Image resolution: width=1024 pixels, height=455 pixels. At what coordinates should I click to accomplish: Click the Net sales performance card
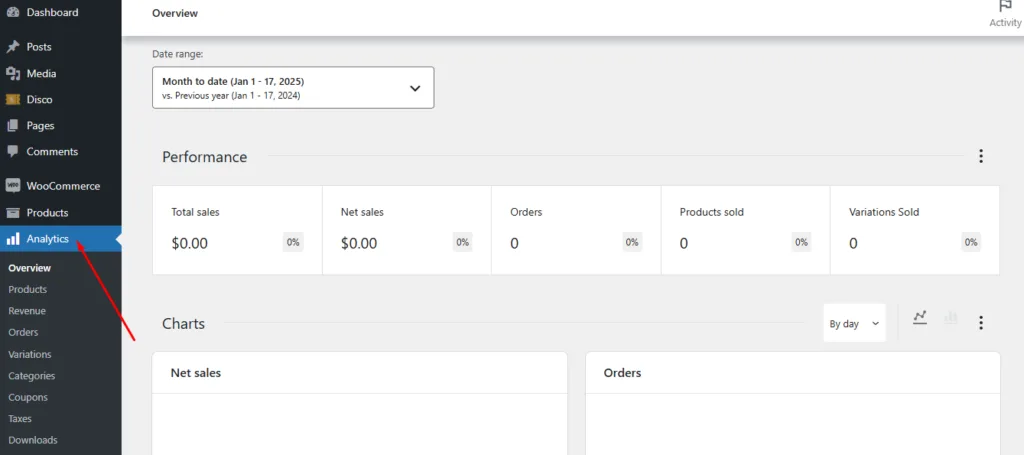coord(407,230)
